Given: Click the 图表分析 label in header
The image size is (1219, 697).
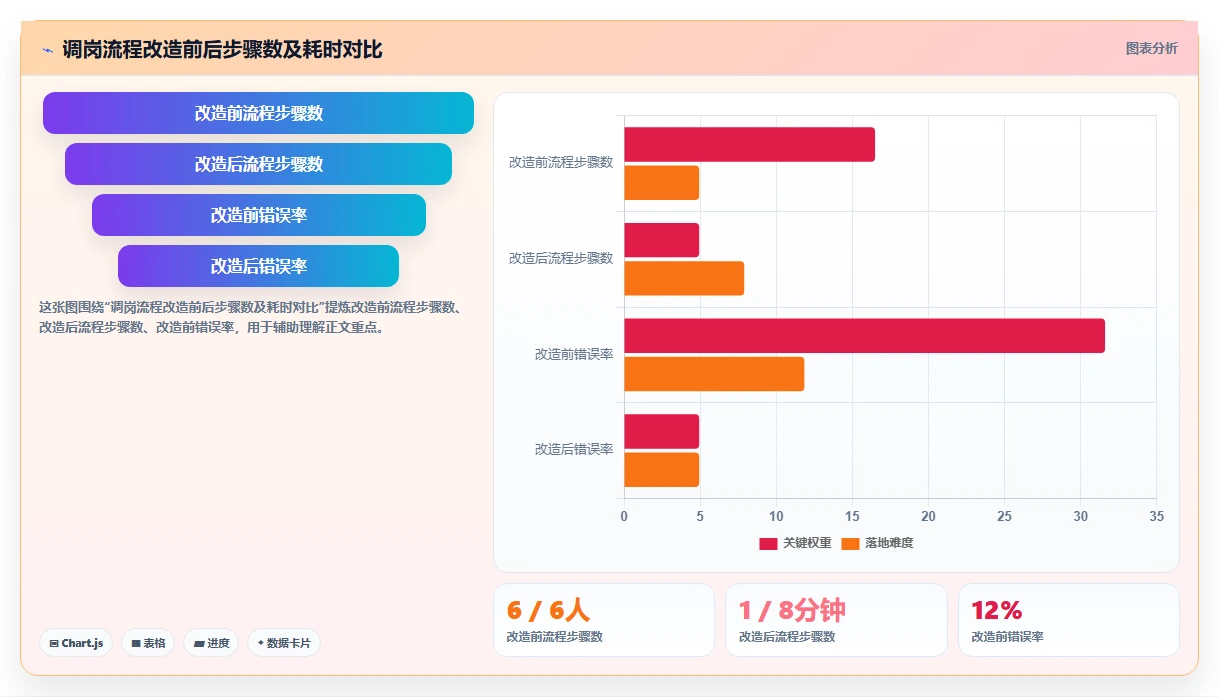Looking at the screenshot, I should 1151,48.
